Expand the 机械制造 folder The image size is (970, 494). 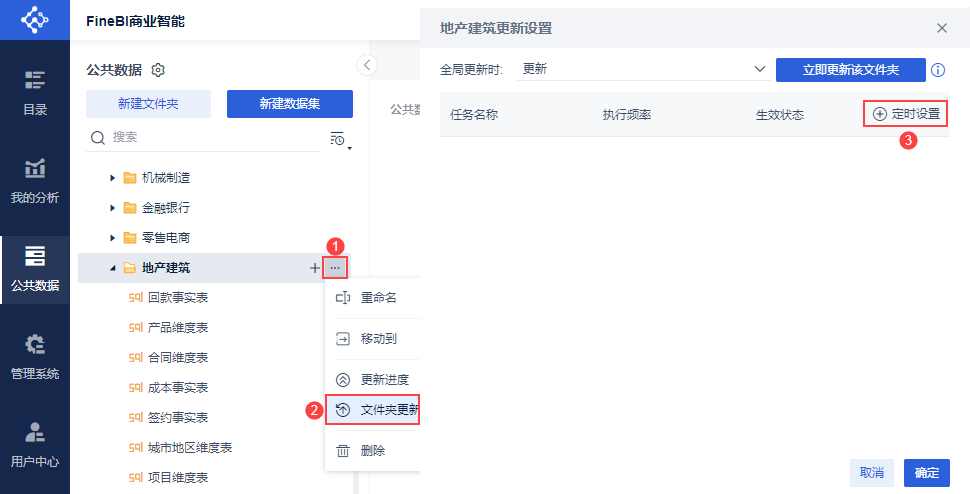(112, 178)
